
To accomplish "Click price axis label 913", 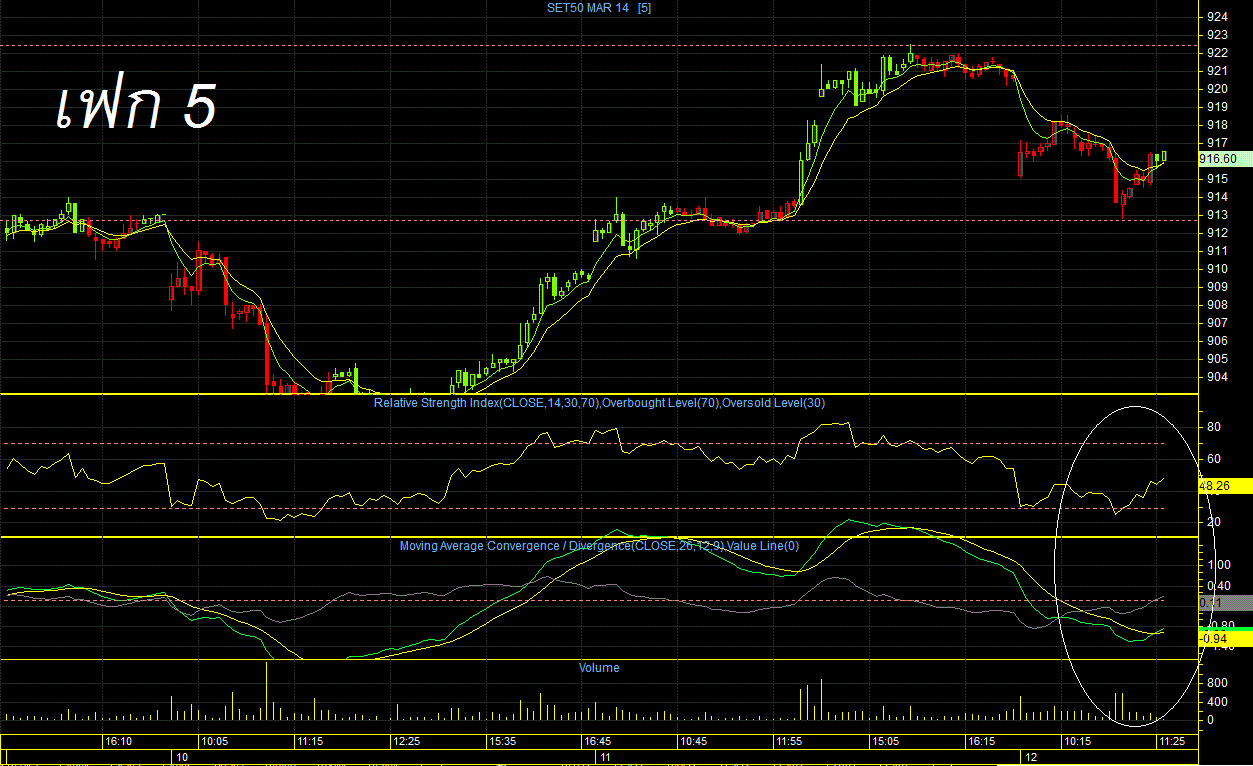I will [1217, 215].
